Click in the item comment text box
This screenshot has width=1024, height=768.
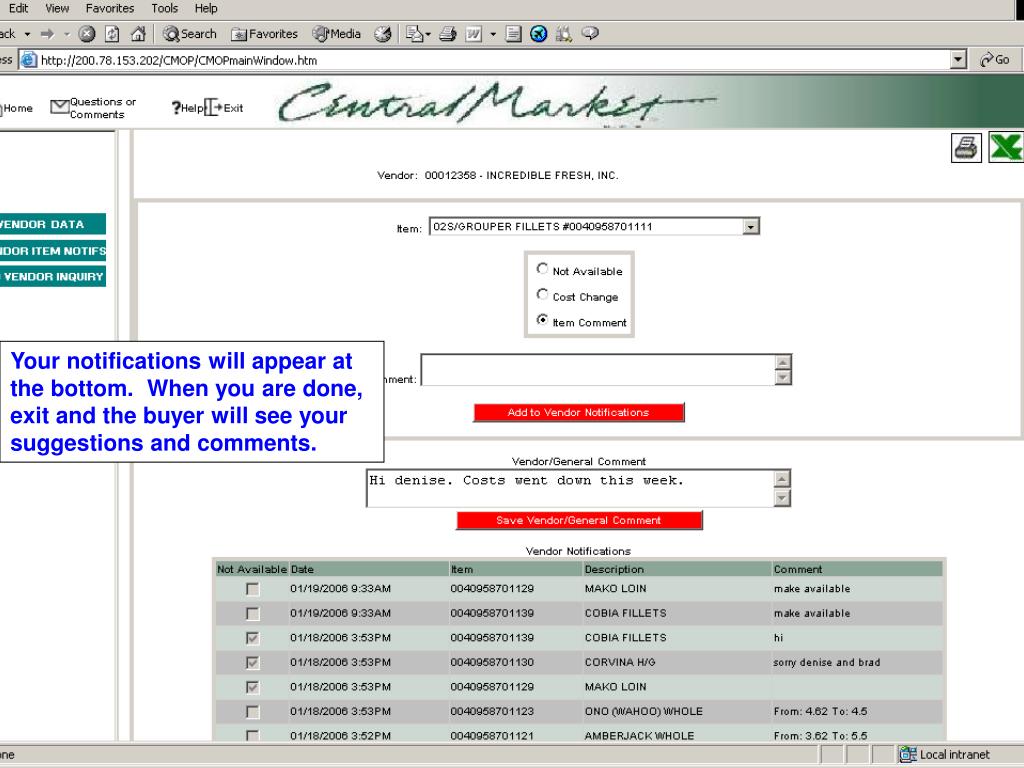click(598, 370)
